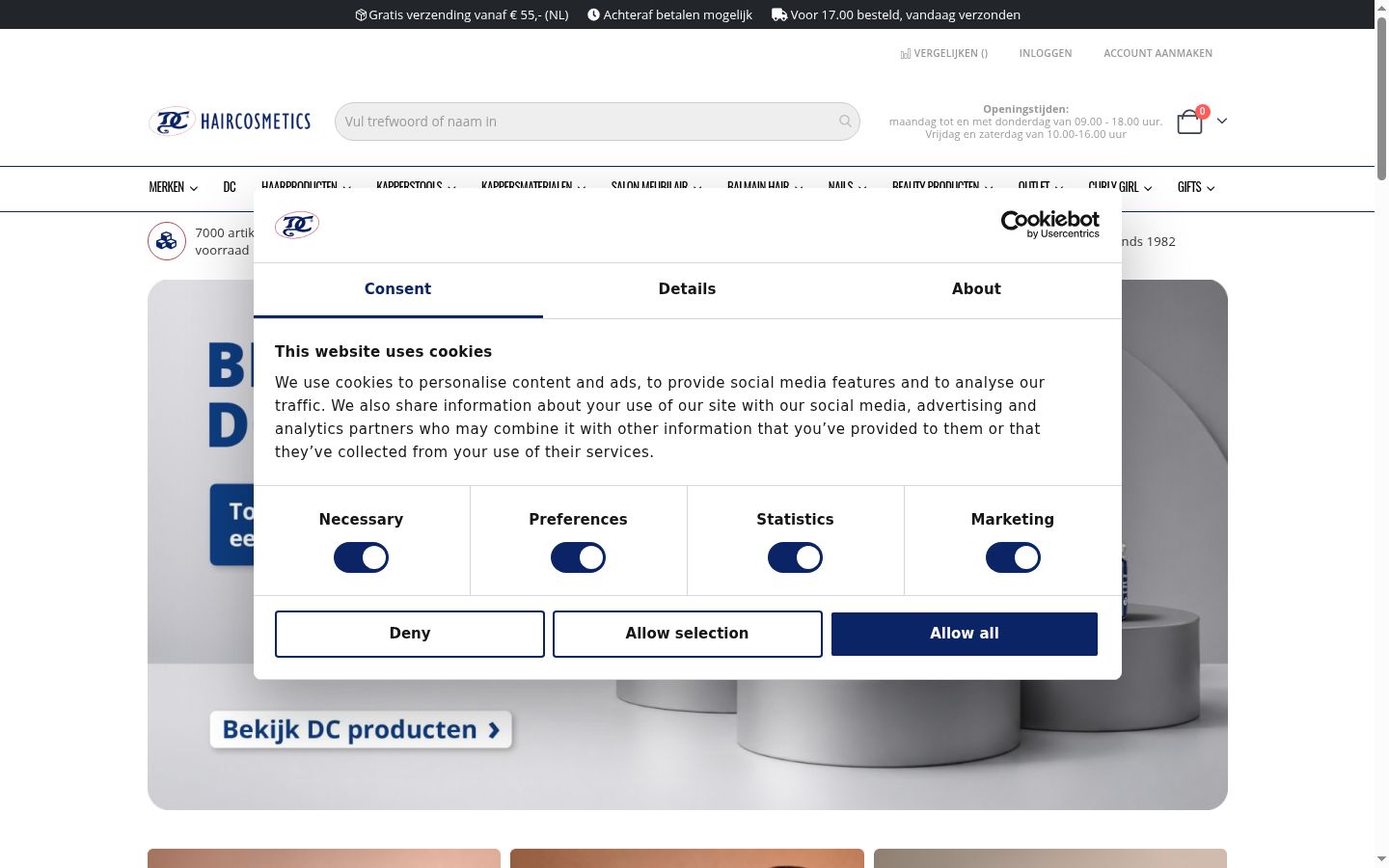Open the DC menu item

click(230, 187)
